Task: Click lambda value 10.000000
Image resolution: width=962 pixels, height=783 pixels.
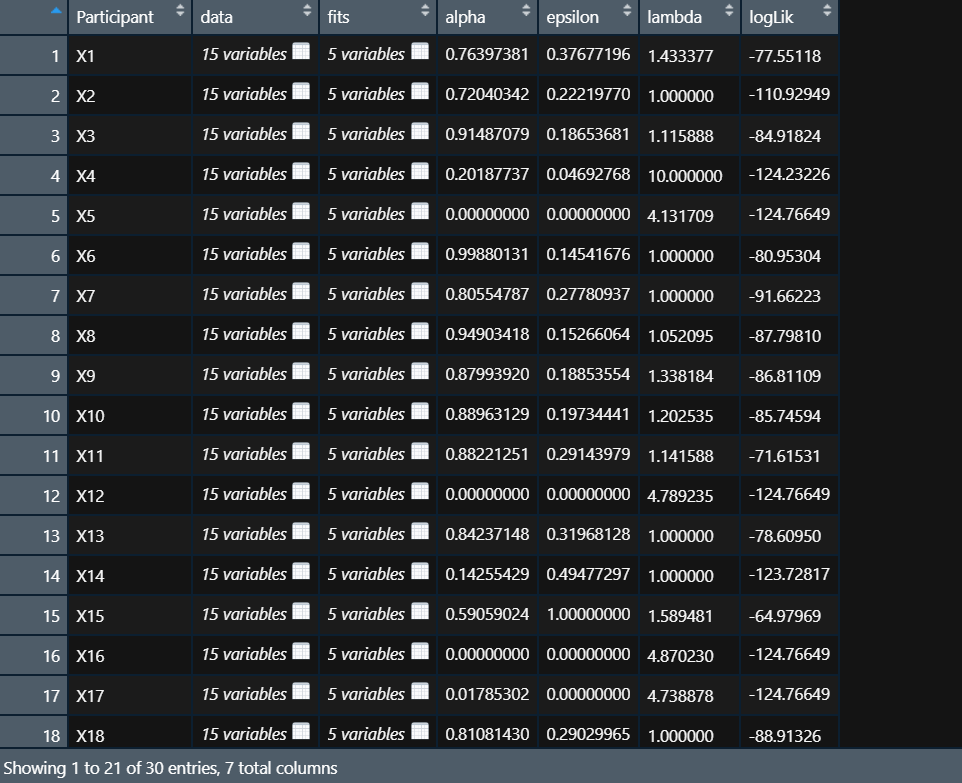Action: 685,176
